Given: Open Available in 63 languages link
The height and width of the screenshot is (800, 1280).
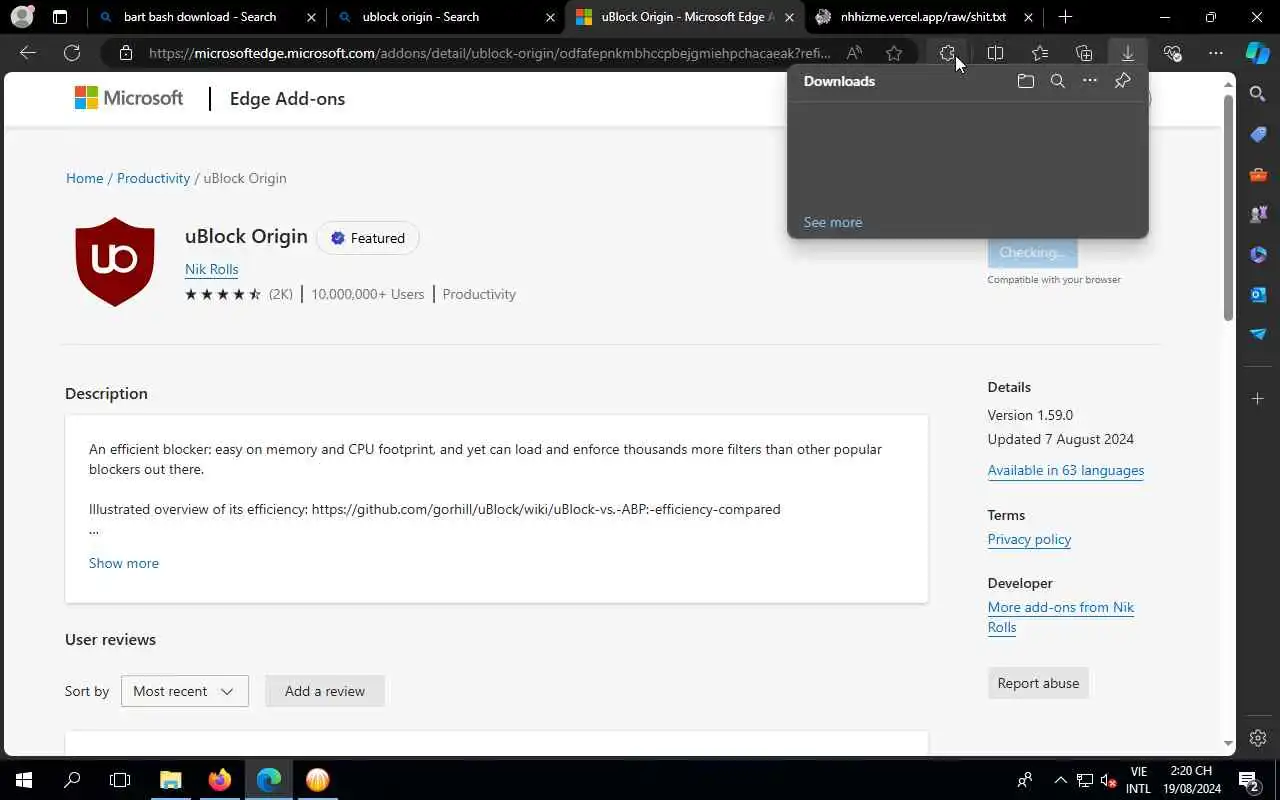Looking at the screenshot, I should click(x=1066, y=470).
